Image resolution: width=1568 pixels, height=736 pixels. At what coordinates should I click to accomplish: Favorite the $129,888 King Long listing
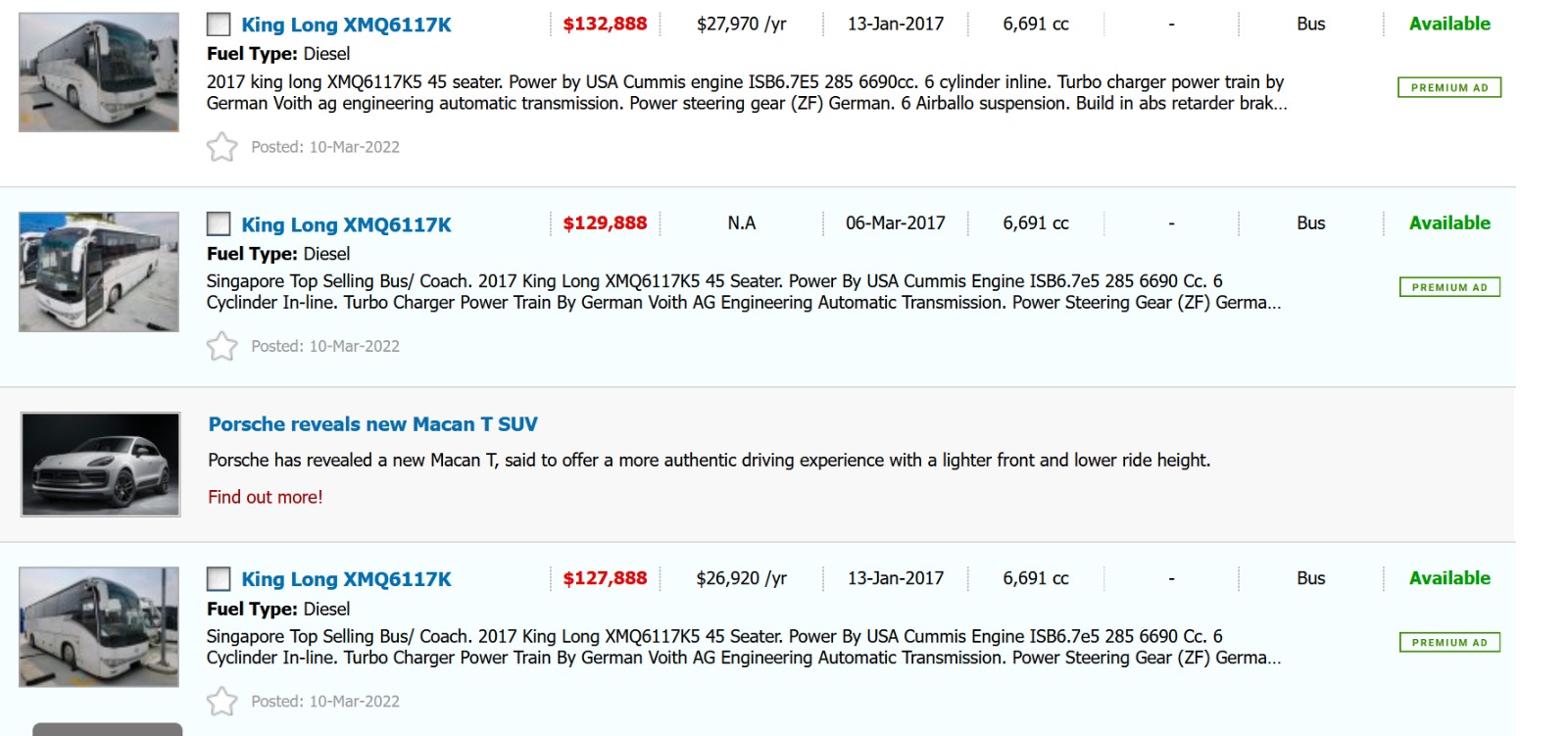click(x=222, y=346)
